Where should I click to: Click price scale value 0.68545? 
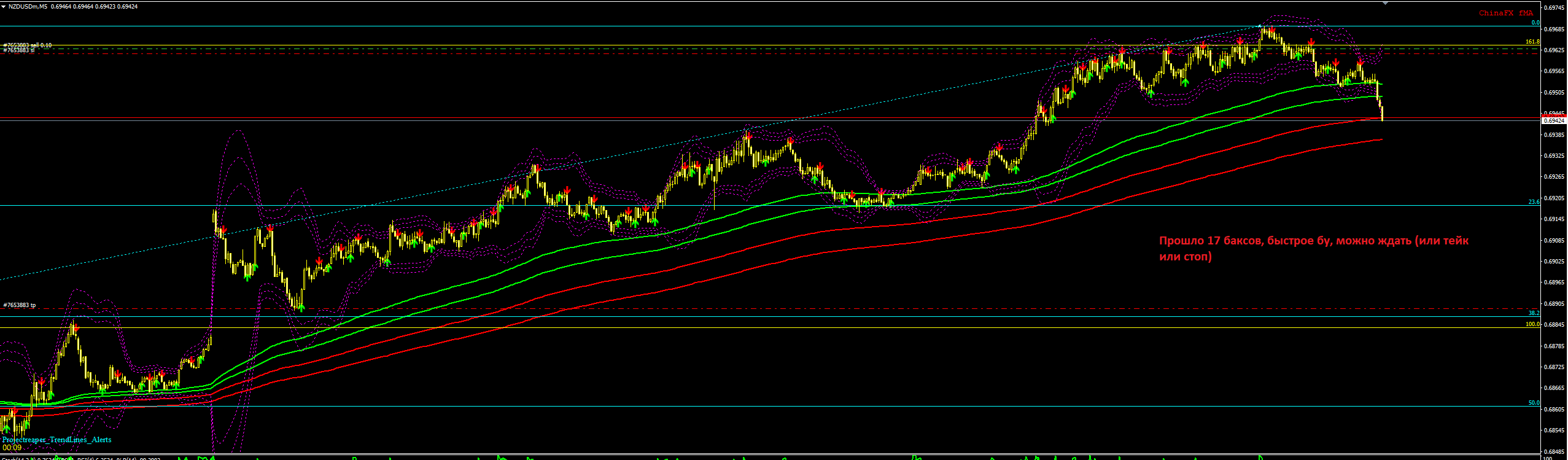click(x=1555, y=431)
